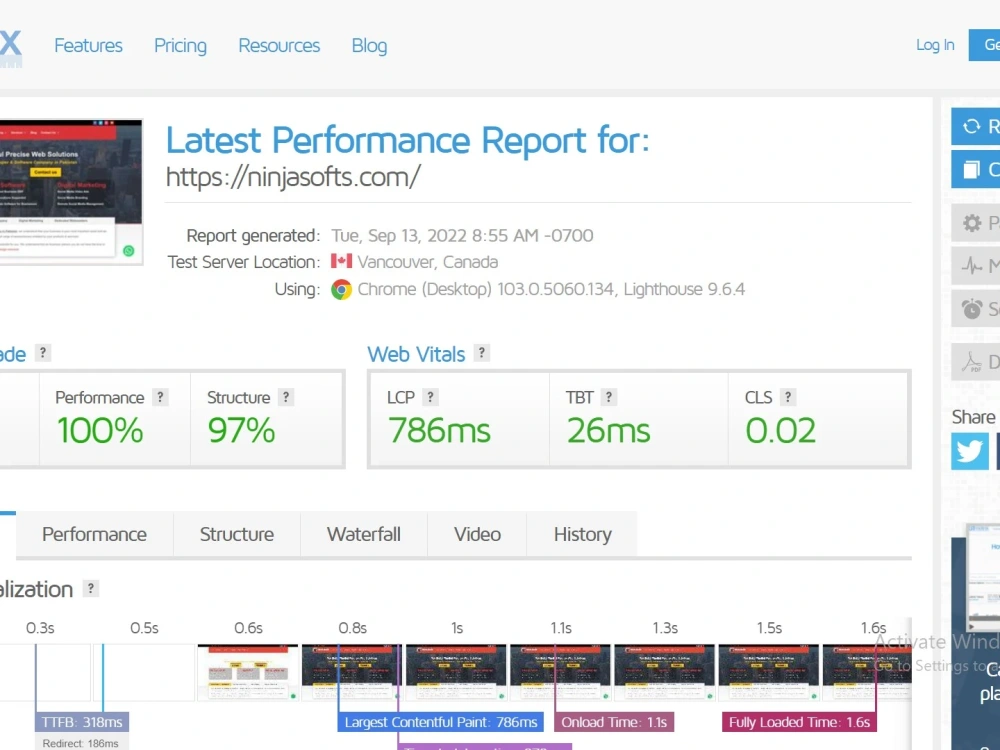Click the Redirect: 186ms label
The image size is (1000, 750).
(x=80, y=743)
